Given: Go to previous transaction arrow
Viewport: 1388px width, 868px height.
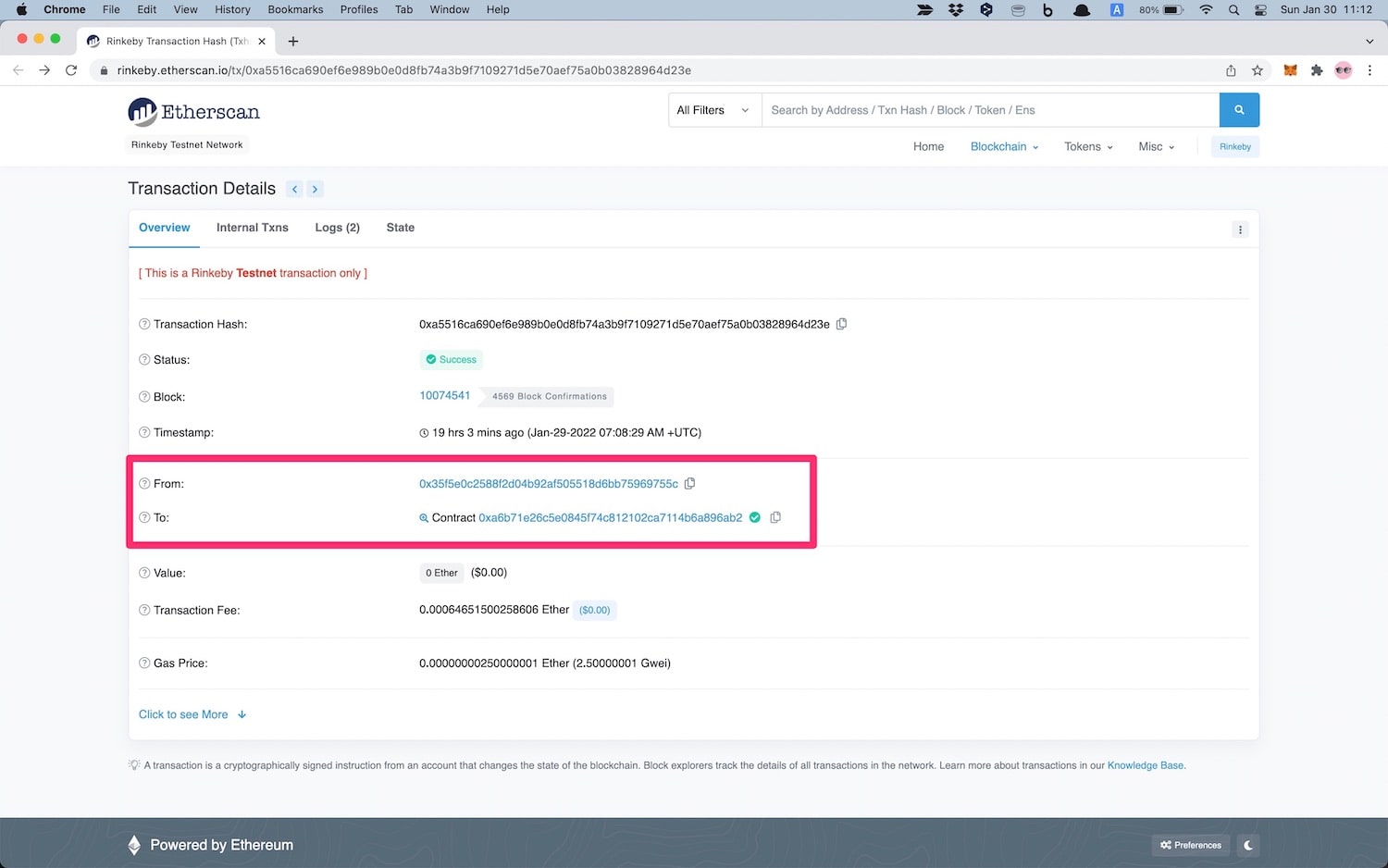Looking at the screenshot, I should pos(295,189).
